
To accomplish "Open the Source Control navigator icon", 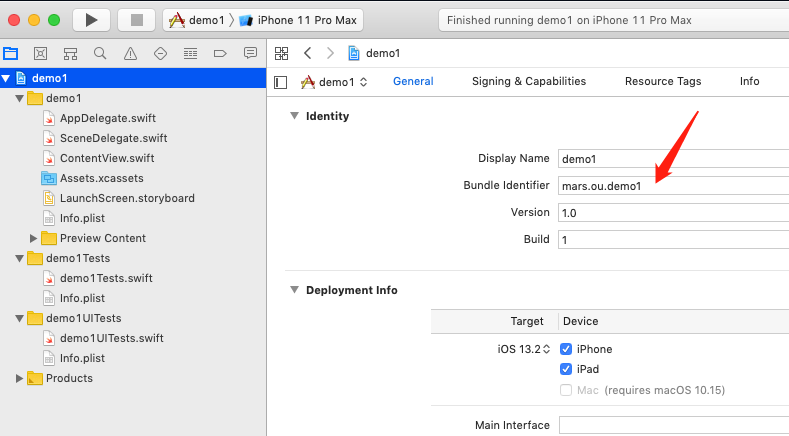I will pyautogui.click(x=40, y=53).
